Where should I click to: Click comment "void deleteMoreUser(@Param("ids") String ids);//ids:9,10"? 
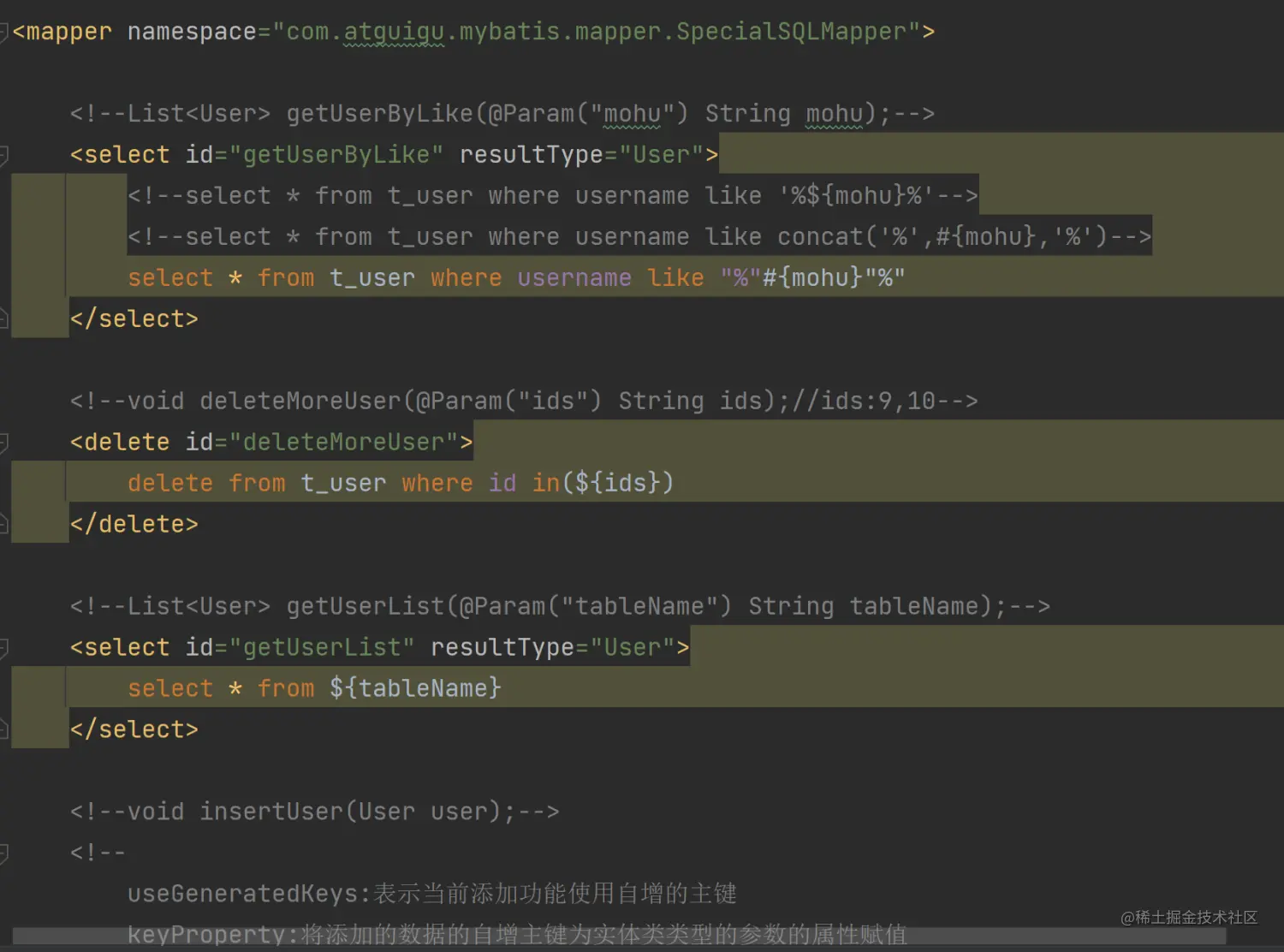coord(524,402)
